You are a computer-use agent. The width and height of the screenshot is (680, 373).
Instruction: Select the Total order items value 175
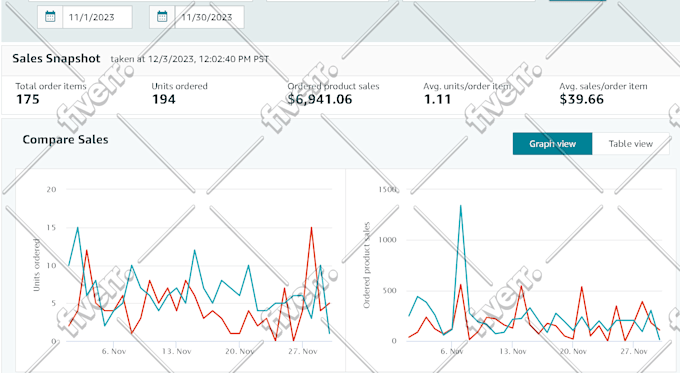pyautogui.click(x=28, y=99)
